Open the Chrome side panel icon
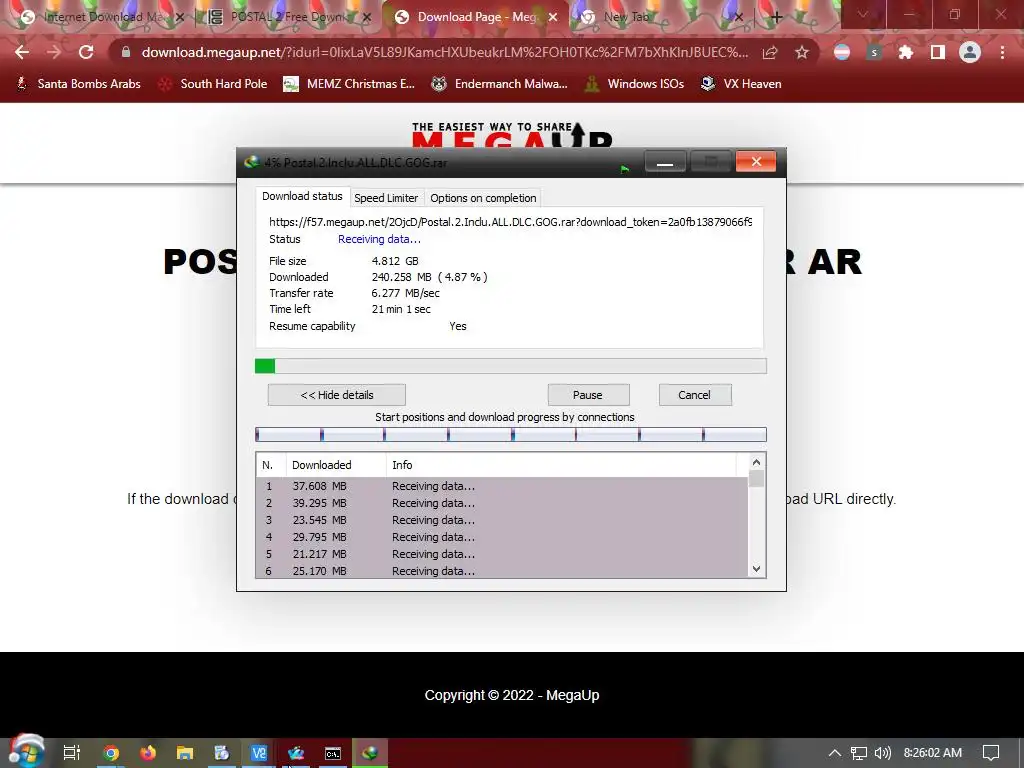The width and height of the screenshot is (1024, 768). 937,52
